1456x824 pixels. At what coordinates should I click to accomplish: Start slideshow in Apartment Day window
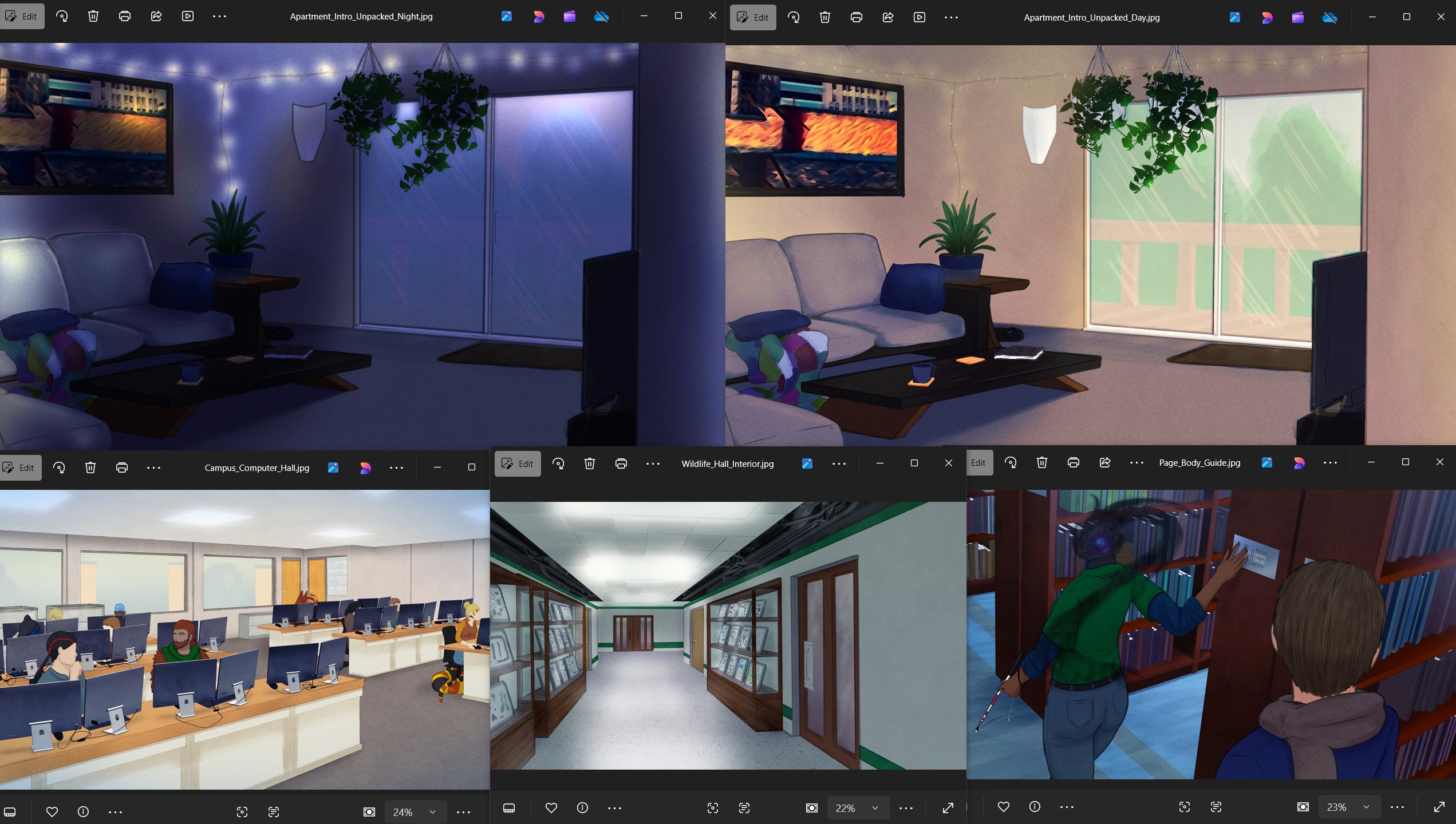tap(920, 17)
